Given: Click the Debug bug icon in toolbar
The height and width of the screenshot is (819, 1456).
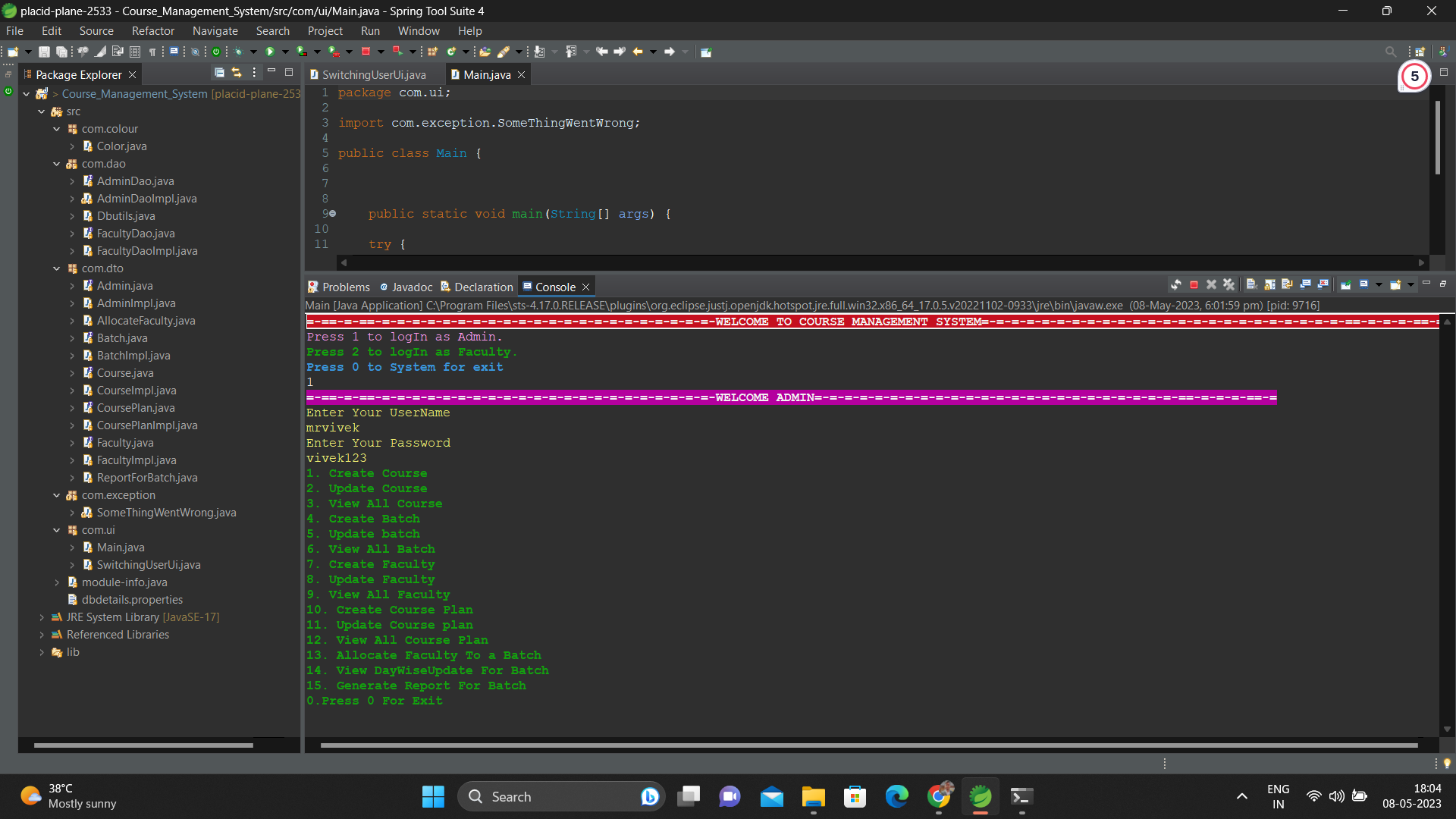Looking at the screenshot, I should click(x=238, y=52).
